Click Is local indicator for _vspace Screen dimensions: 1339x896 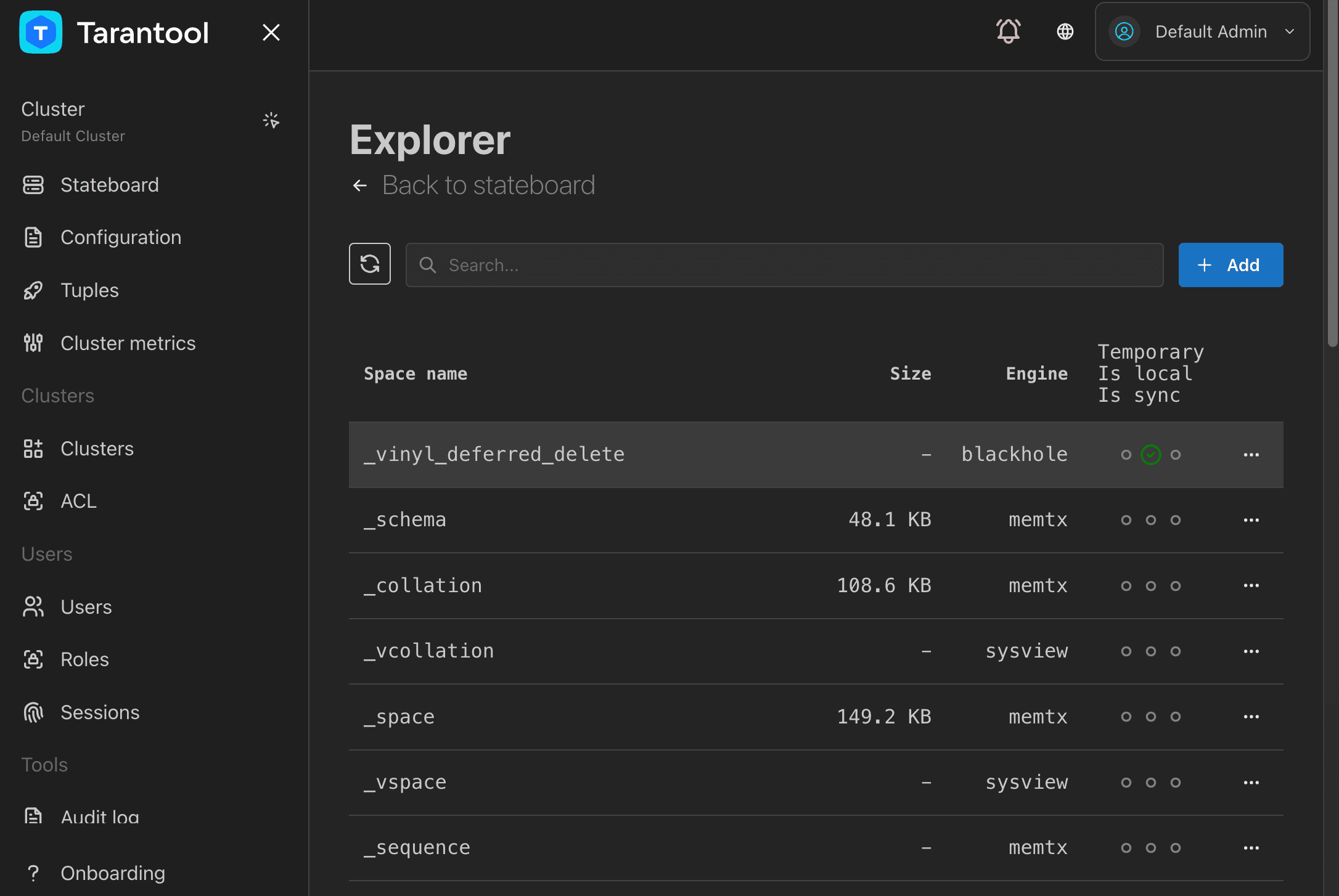[x=1151, y=783]
